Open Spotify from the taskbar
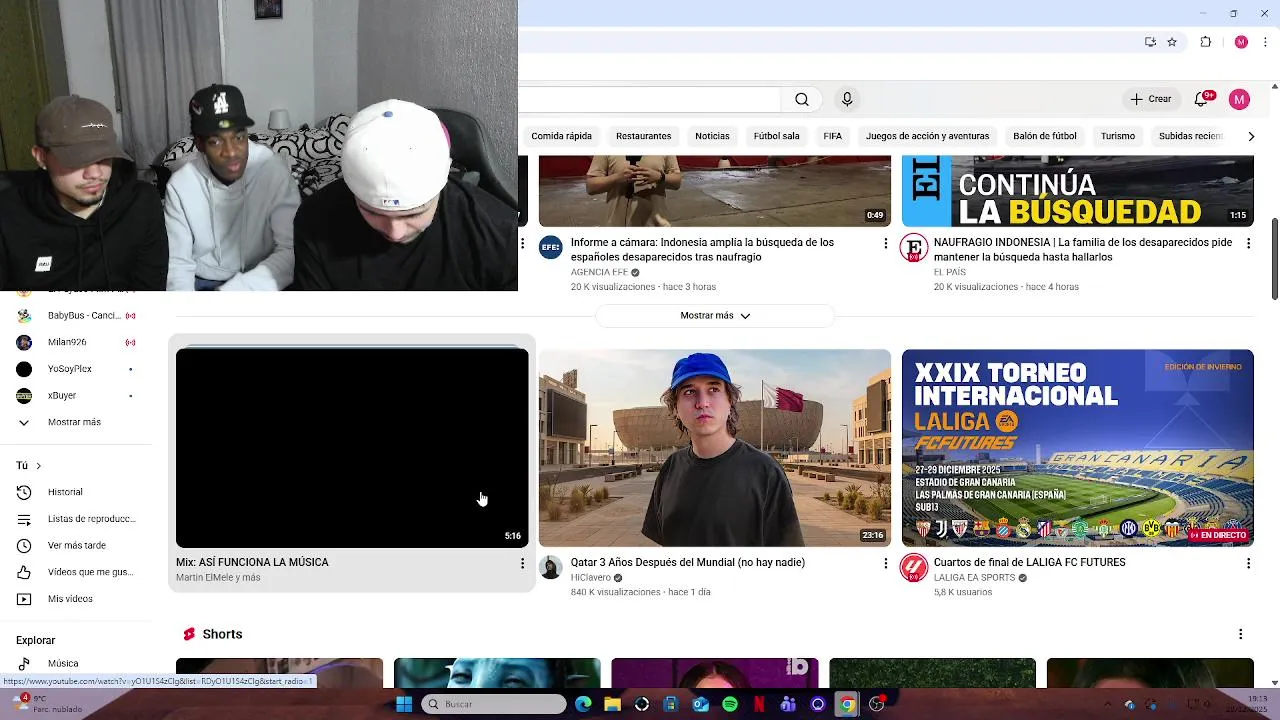The width and height of the screenshot is (1280, 720). (x=730, y=704)
